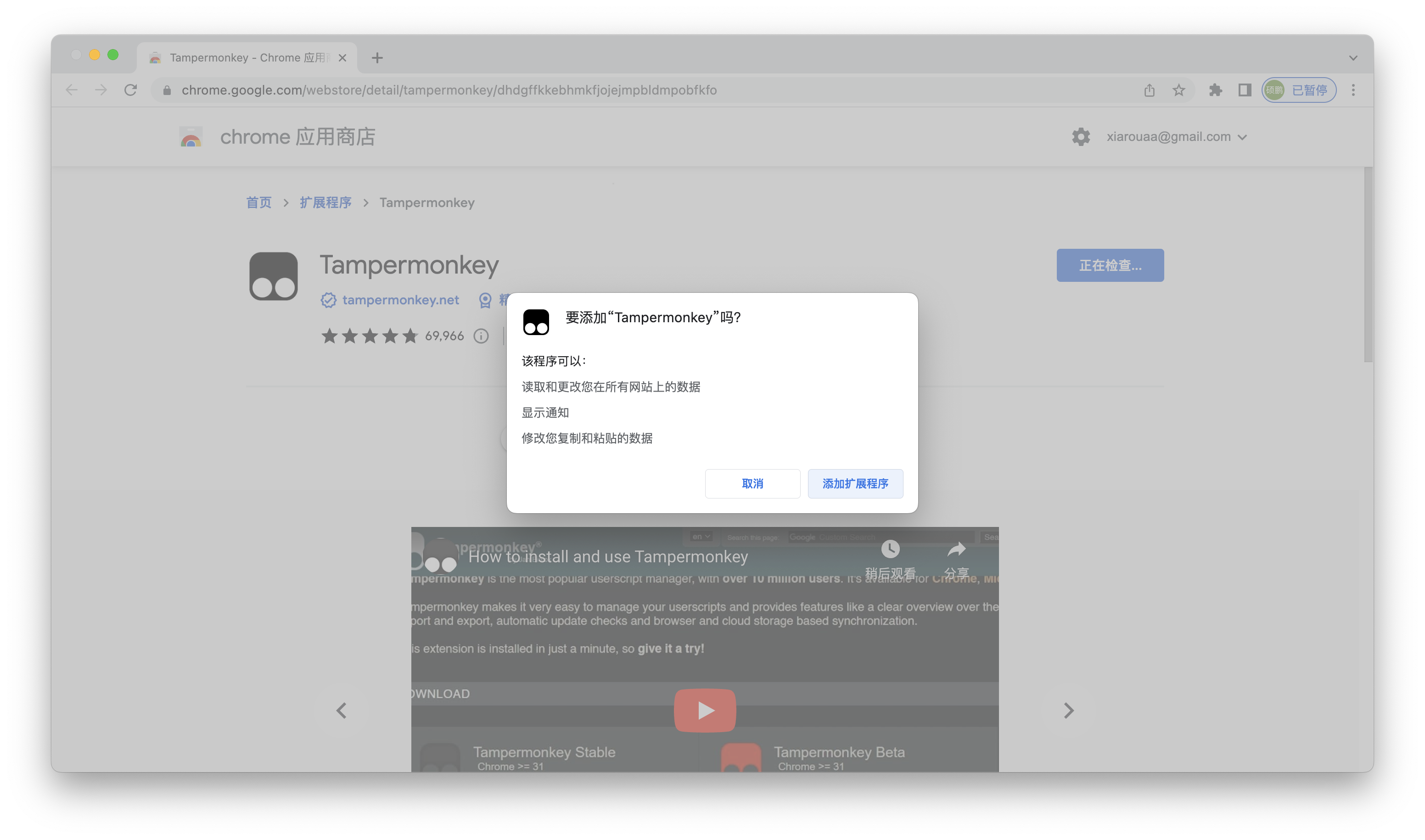This screenshot has width=1425, height=840.
Task: Click the featured ribbon badge icon
Action: point(485,300)
